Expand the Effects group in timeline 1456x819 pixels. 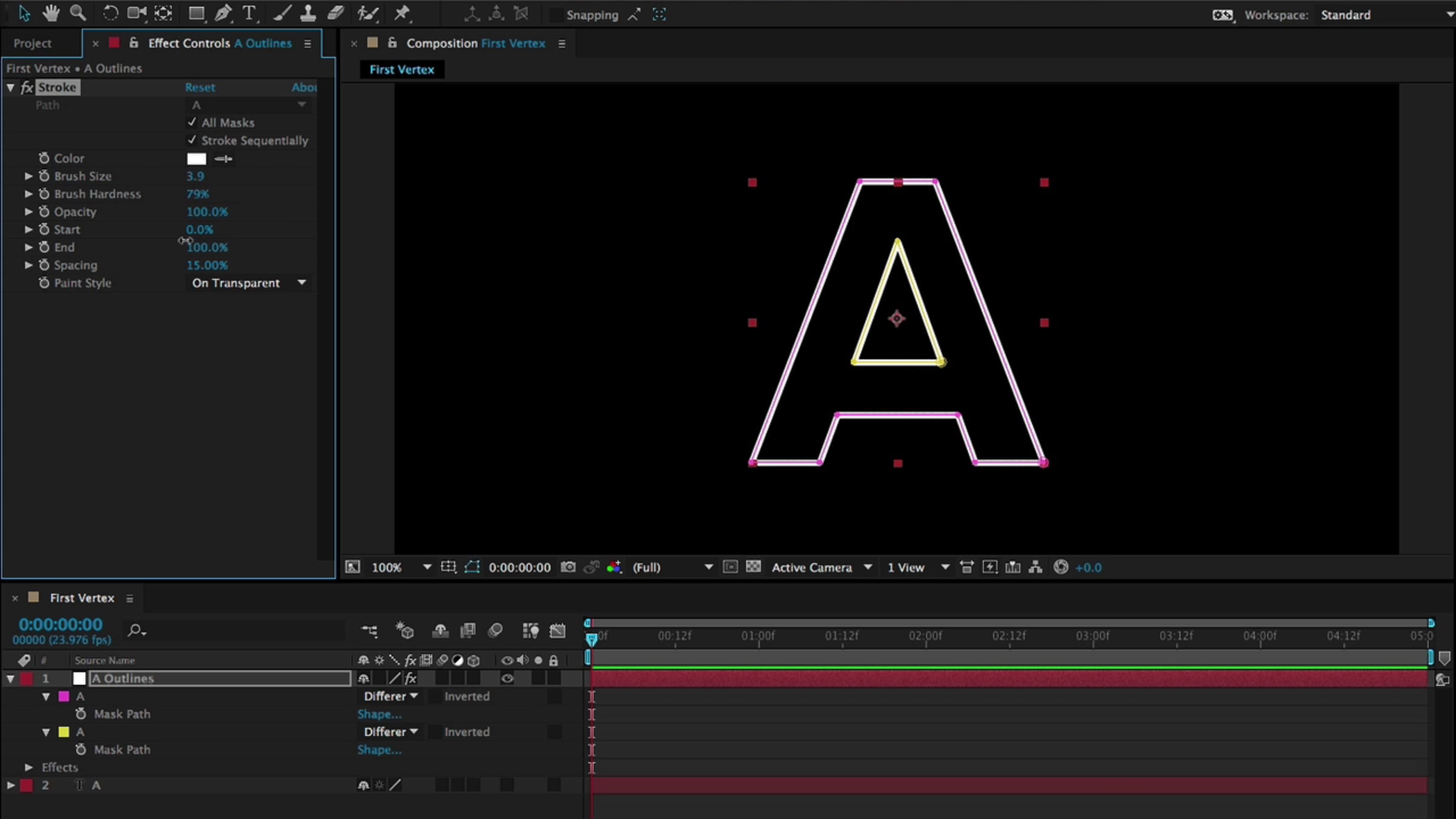pyautogui.click(x=29, y=767)
